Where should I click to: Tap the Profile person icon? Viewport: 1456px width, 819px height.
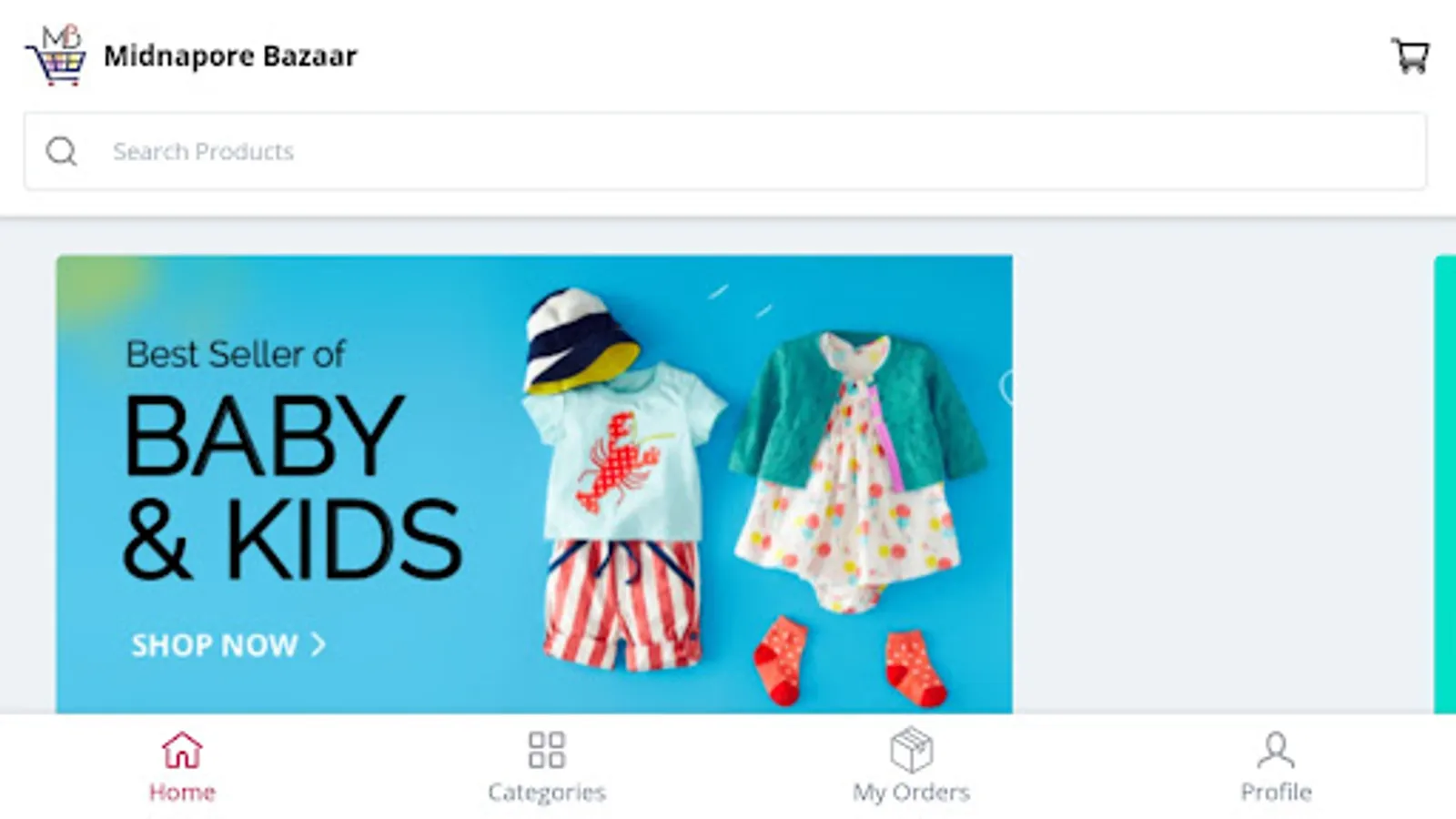pyautogui.click(x=1276, y=750)
